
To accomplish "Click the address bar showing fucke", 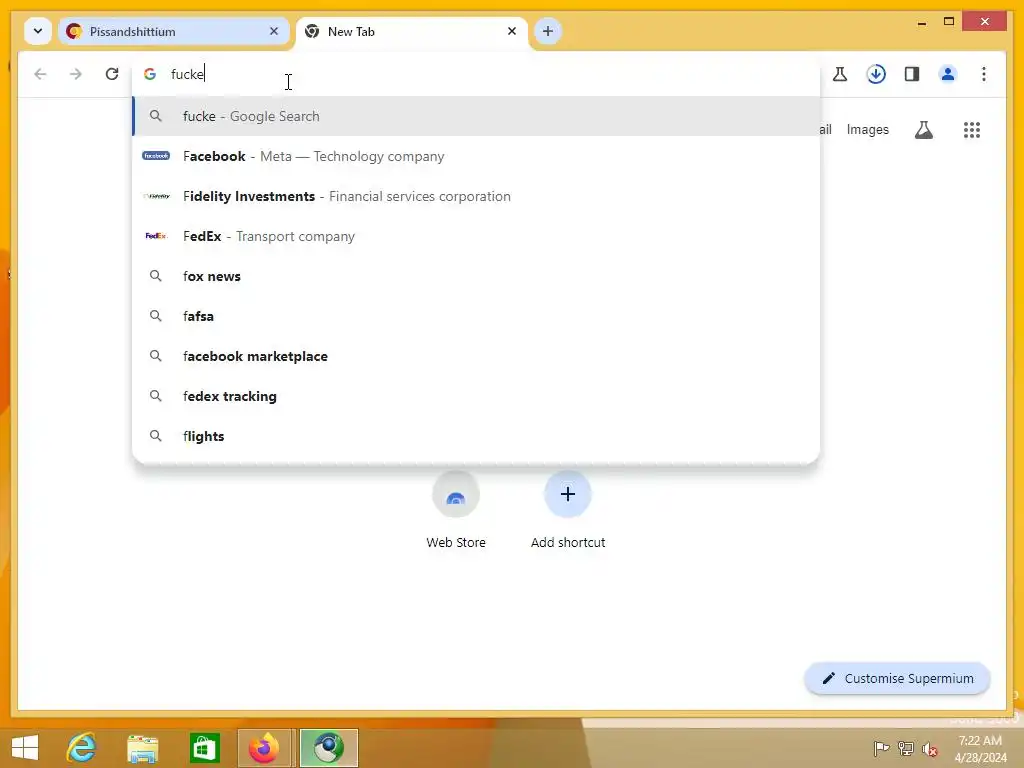I will [x=475, y=74].
